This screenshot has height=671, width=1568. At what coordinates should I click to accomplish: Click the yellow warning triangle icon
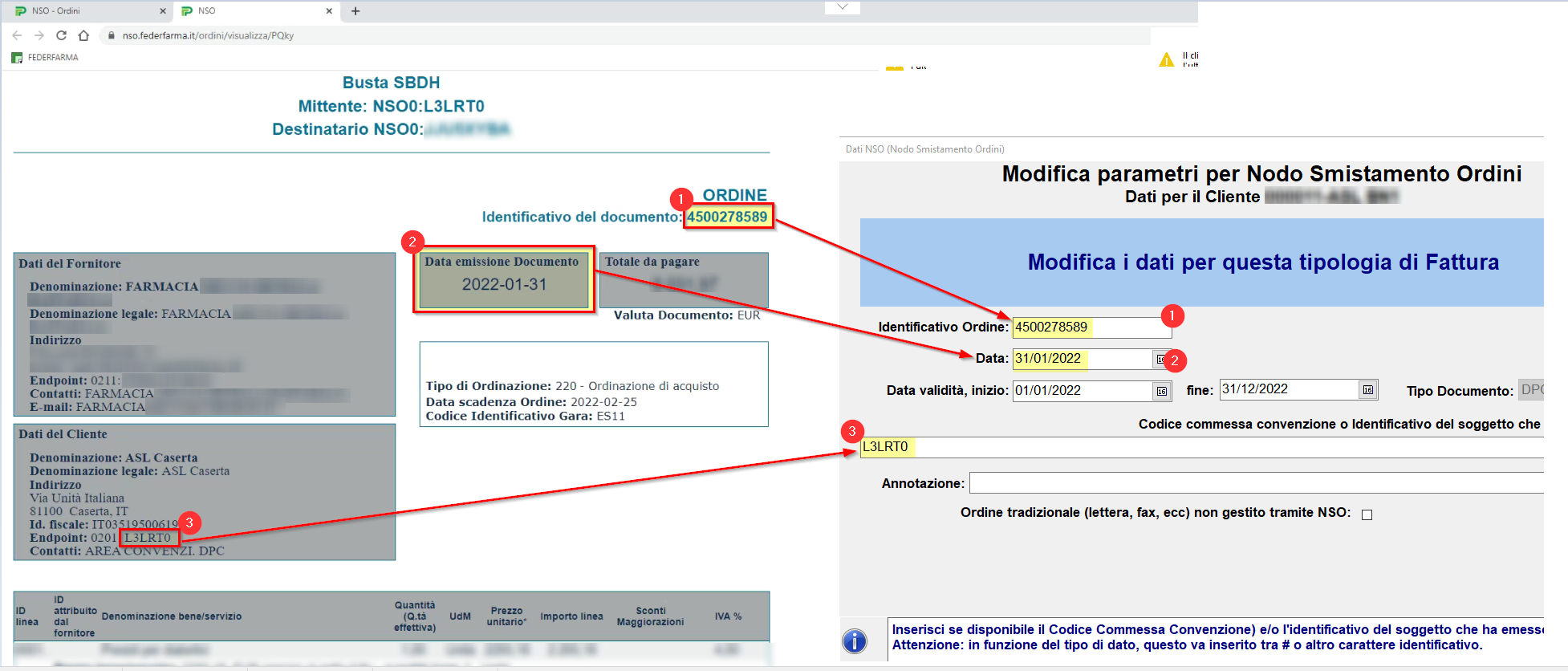(x=1166, y=60)
